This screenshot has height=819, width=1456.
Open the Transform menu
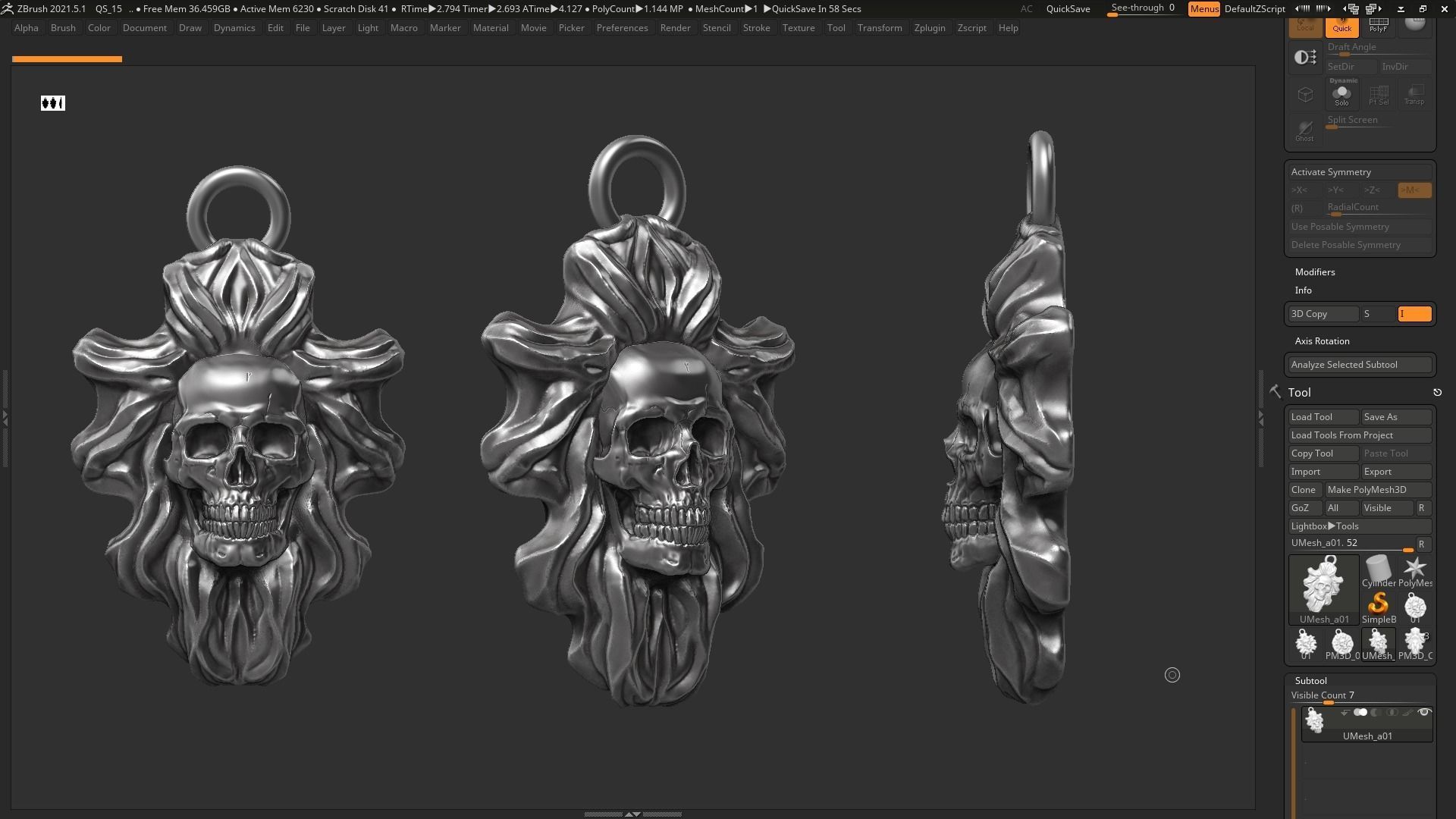tap(880, 27)
